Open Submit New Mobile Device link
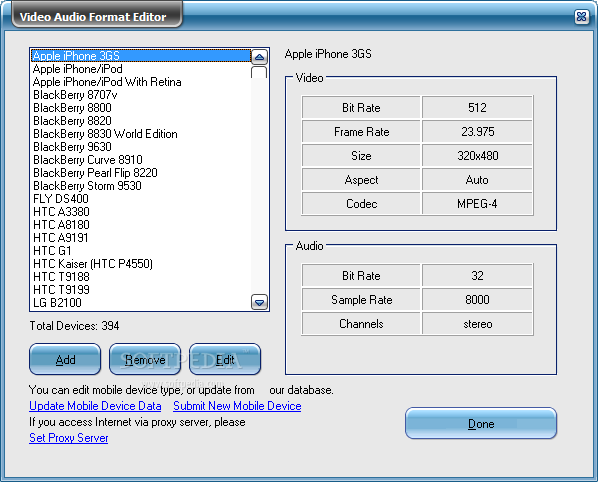This screenshot has height=482, width=598. point(237,406)
